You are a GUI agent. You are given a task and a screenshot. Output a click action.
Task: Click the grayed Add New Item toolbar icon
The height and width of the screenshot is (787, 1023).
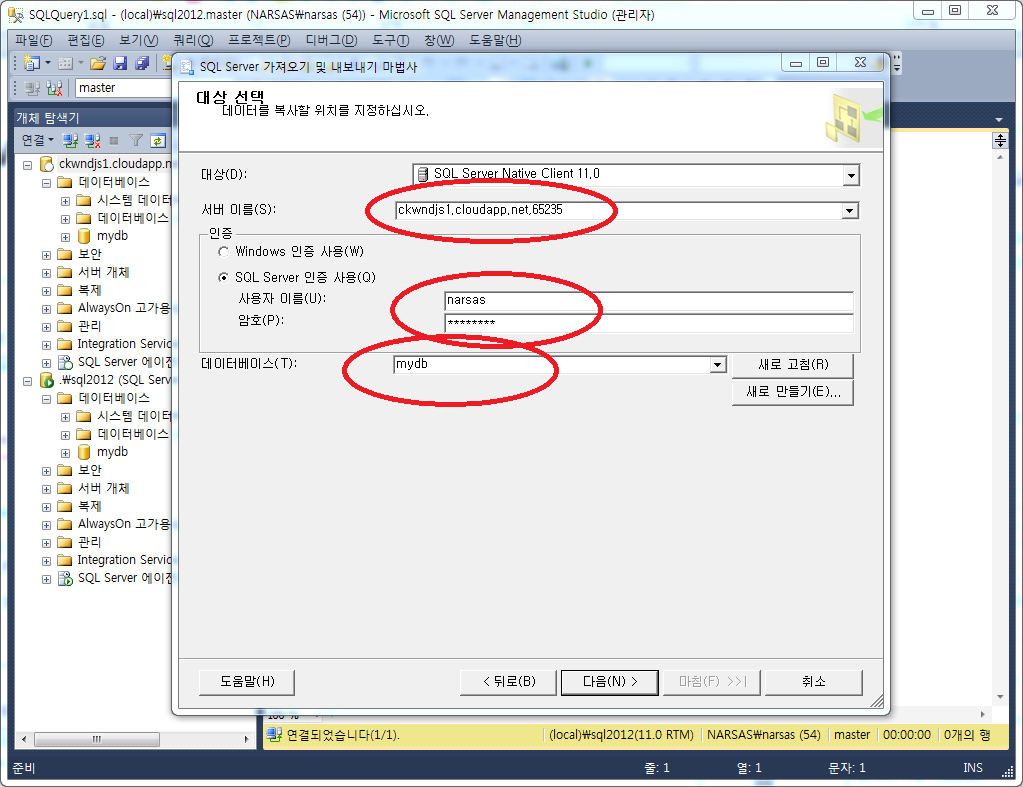pos(65,63)
